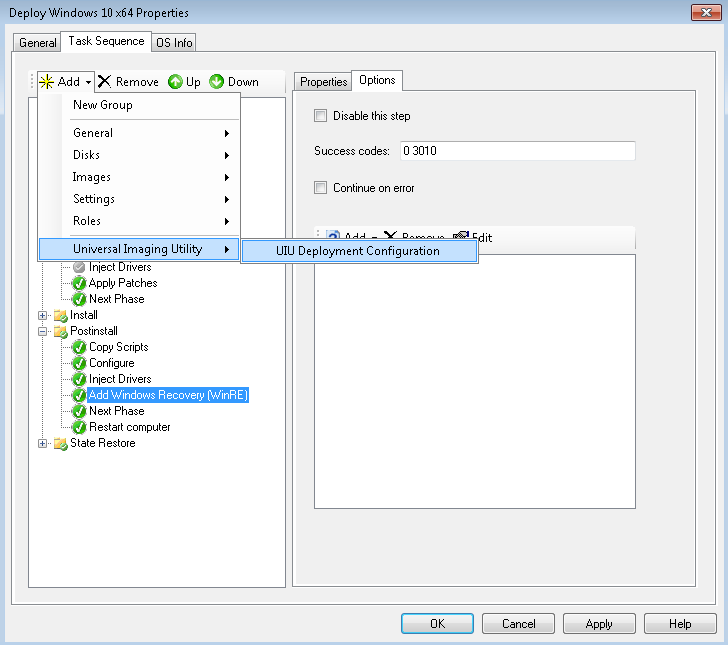
Task: Open the Add dropdown in task toolbar
Action: (65, 82)
